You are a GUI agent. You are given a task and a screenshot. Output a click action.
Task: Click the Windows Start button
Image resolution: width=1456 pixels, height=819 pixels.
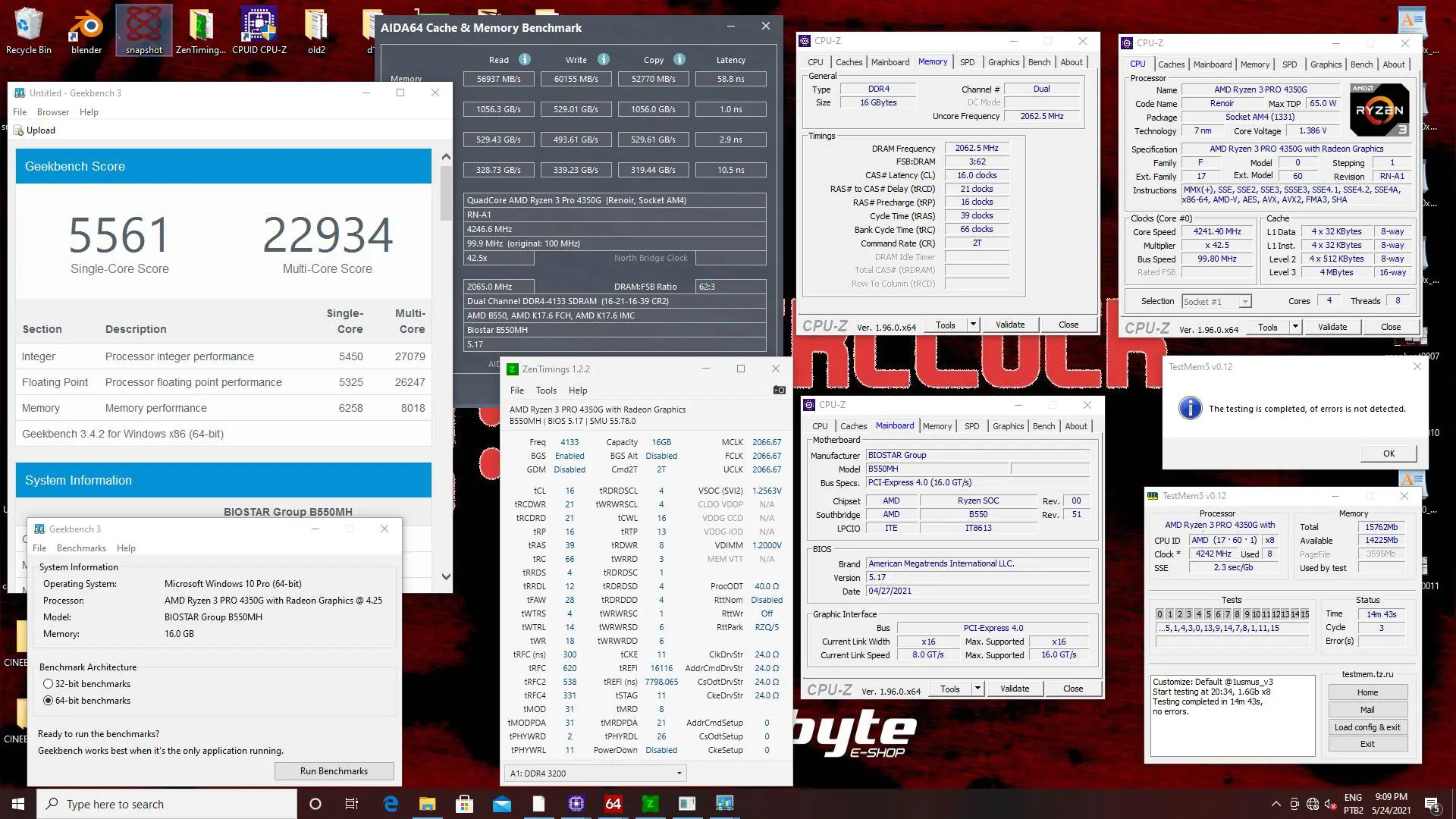point(18,804)
